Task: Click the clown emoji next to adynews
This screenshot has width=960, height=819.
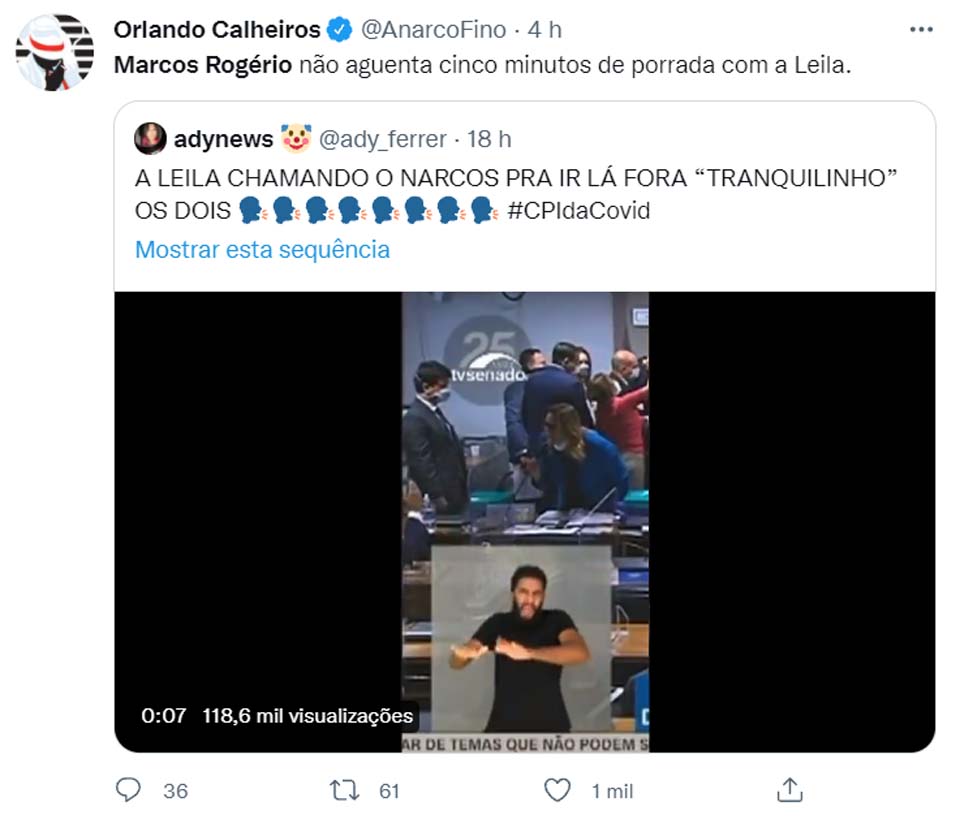Action: coord(296,138)
